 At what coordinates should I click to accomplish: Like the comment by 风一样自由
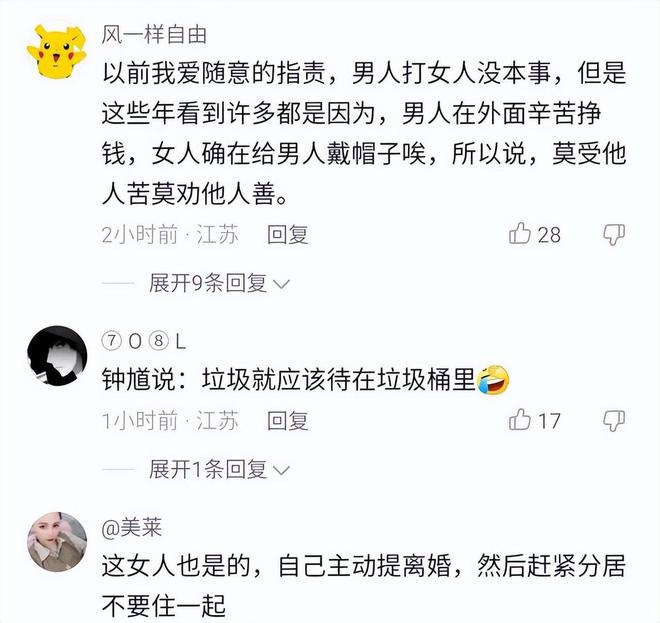point(520,234)
